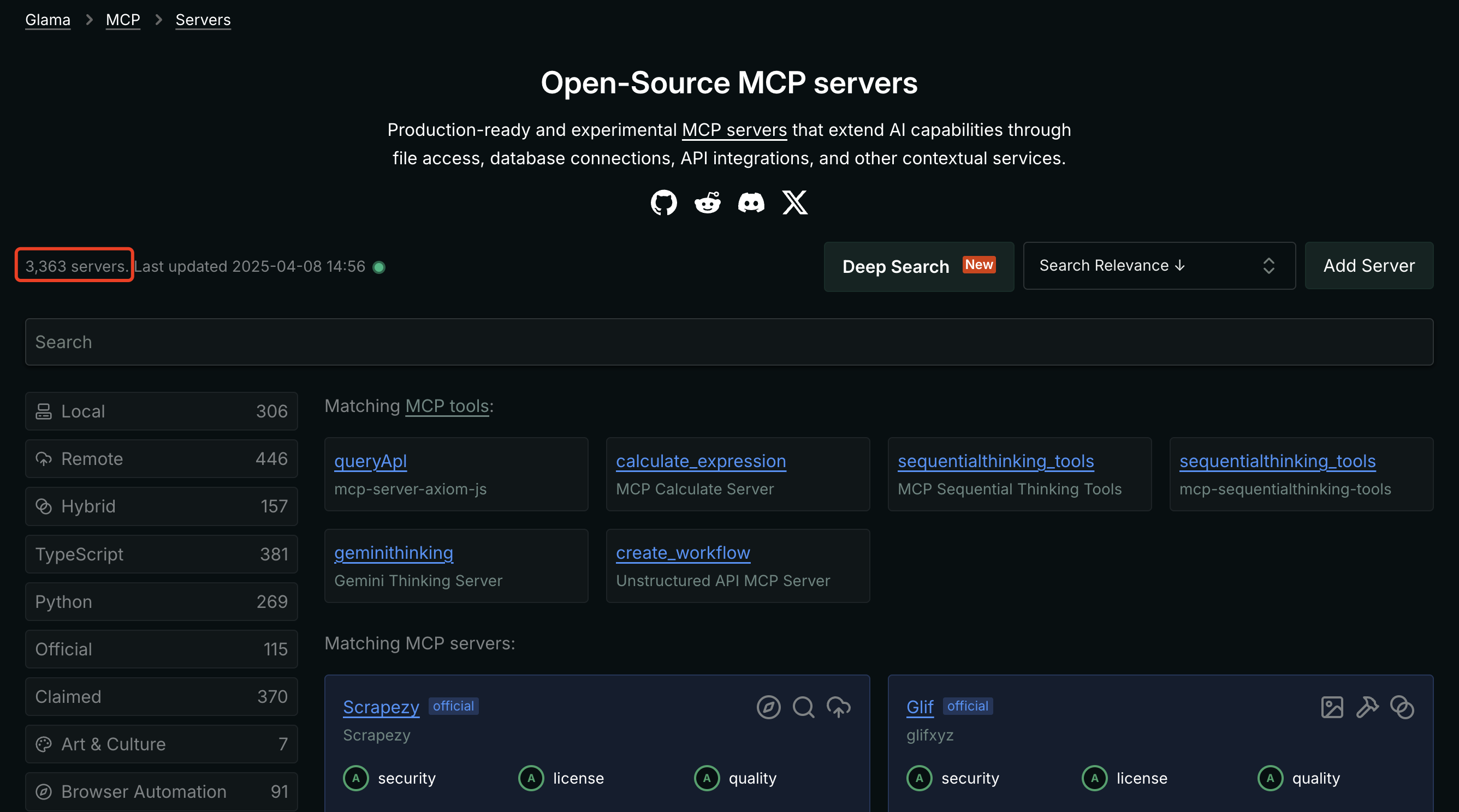Viewport: 1459px width, 812px height.
Task: Open the queryApl tool link
Action: 370,461
